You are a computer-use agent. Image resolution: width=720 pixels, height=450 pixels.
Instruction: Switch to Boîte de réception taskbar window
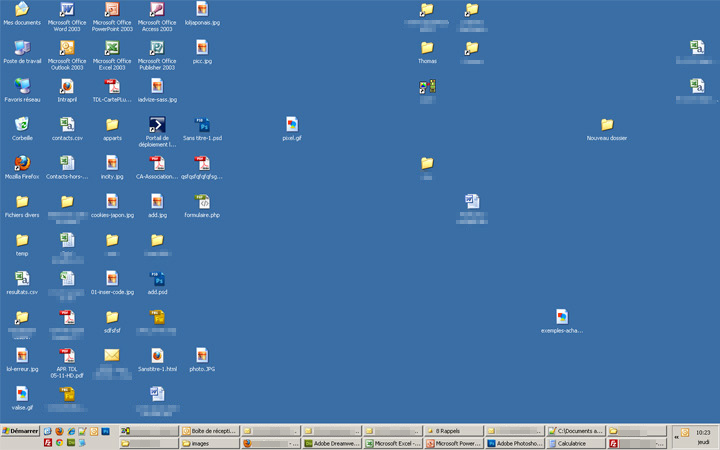coord(210,431)
